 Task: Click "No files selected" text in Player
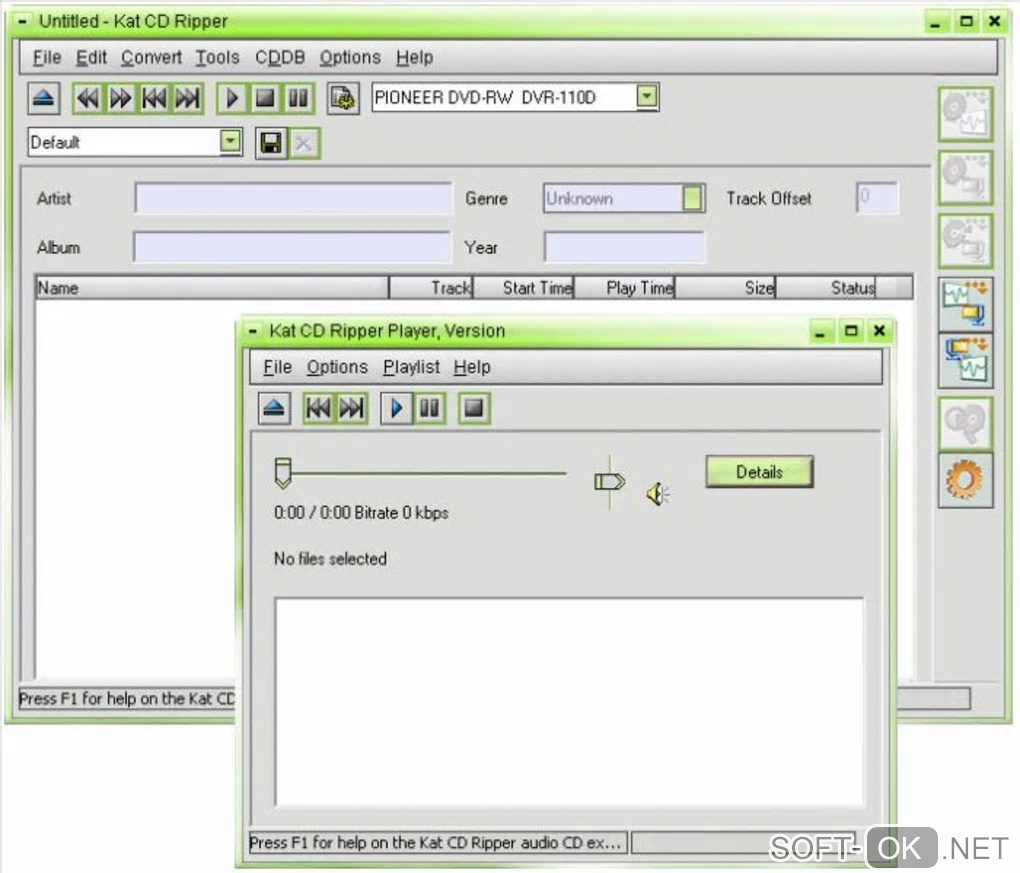[330, 559]
